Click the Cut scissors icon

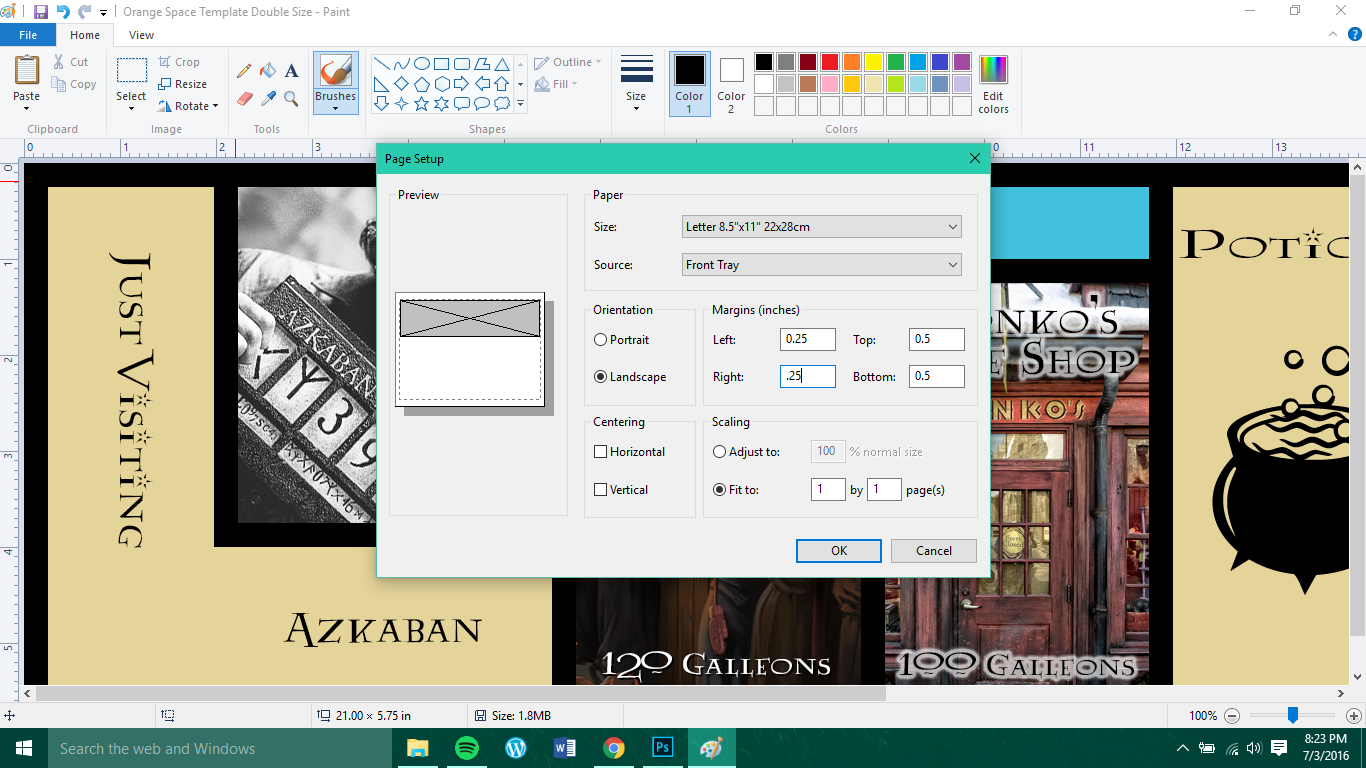click(59, 62)
